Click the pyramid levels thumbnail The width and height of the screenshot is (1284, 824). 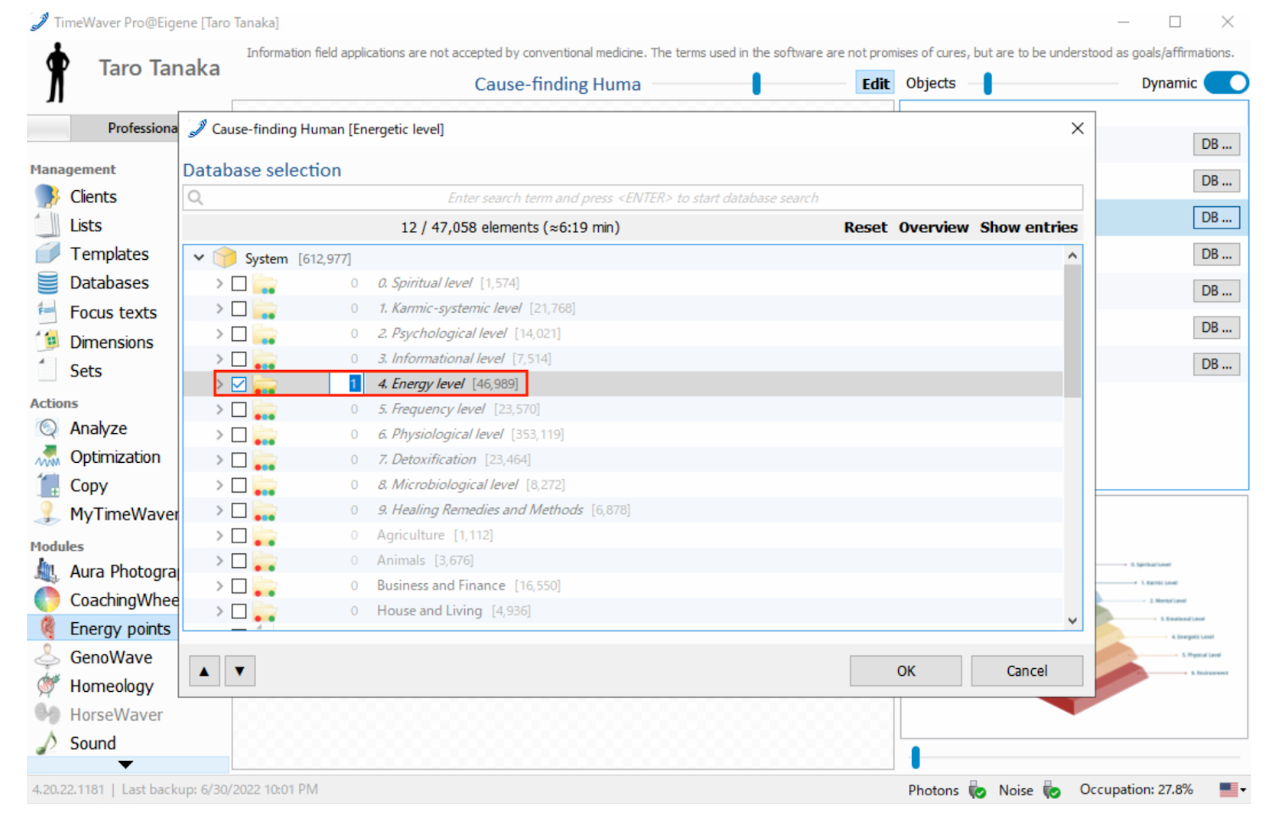click(x=1075, y=615)
